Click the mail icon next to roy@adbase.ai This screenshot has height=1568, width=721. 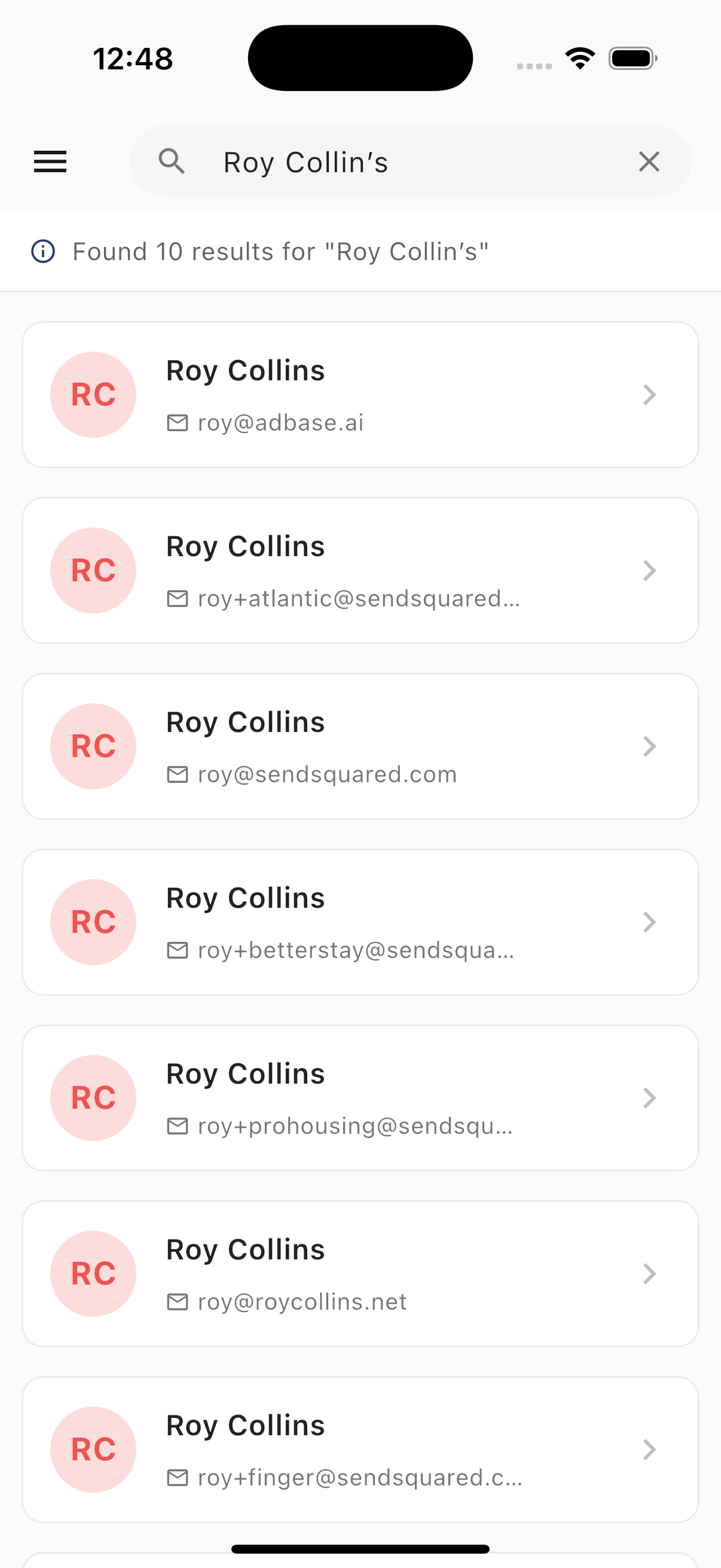tap(177, 422)
